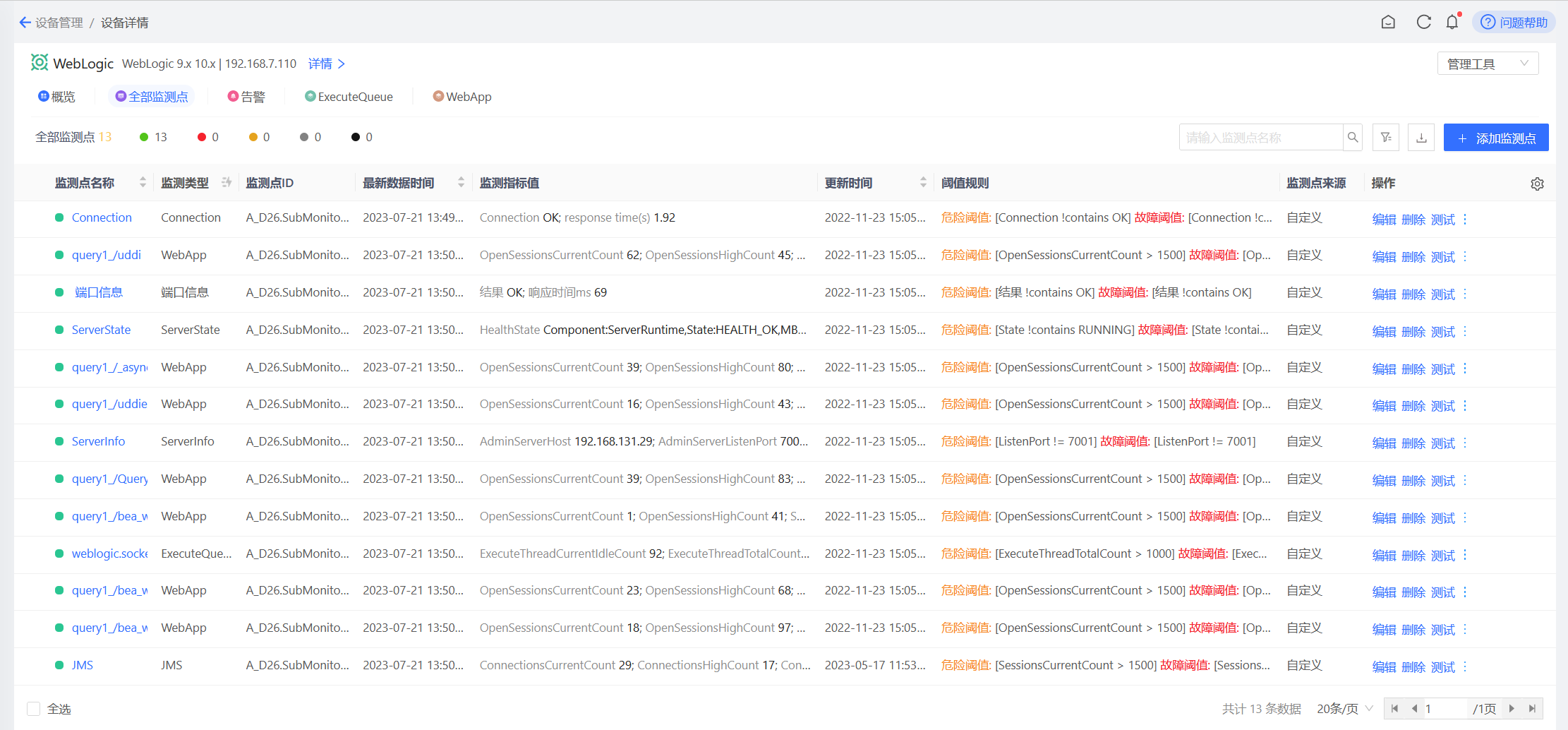This screenshot has width=1568, height=730.
Task: Open the WebApp tab
Action: 462,97
